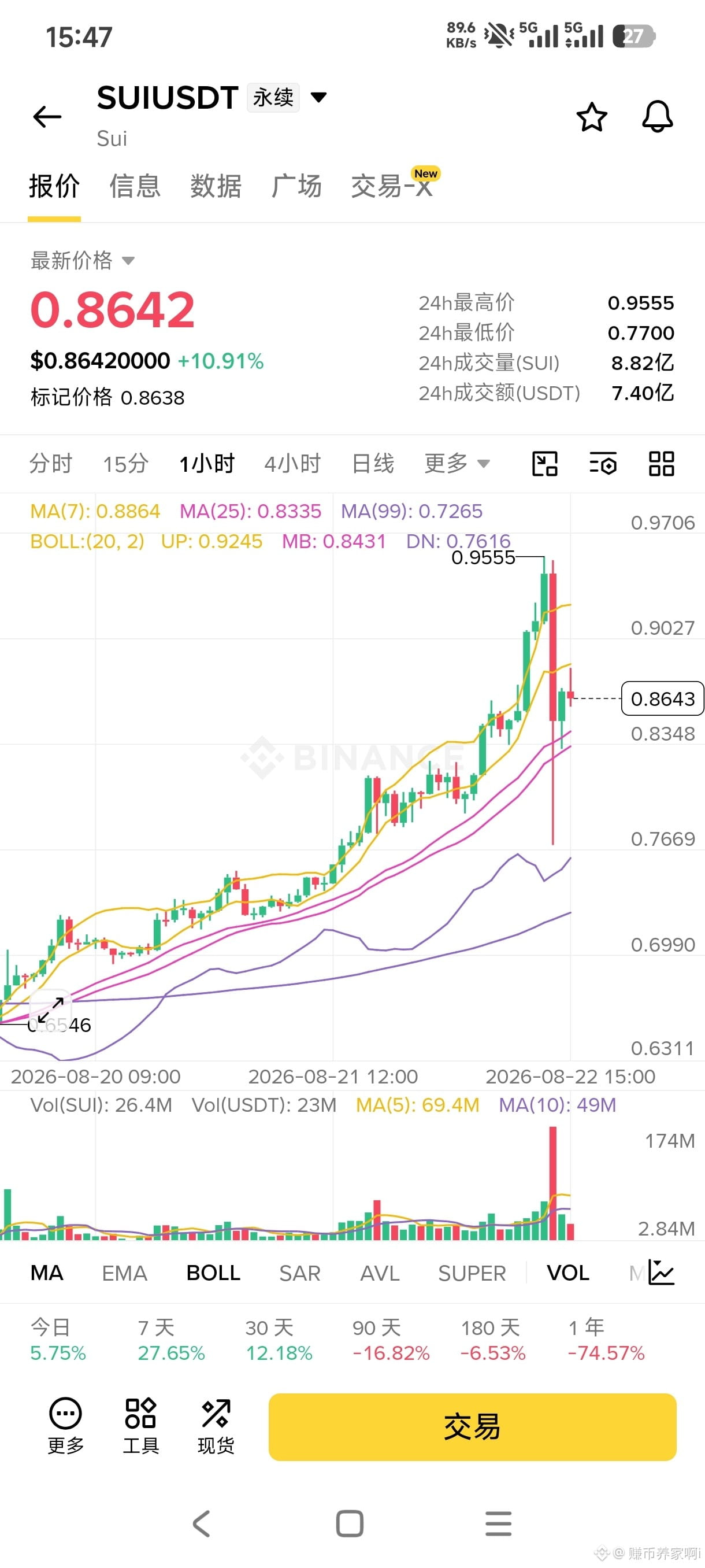Tap the 24h成交量(SUI) 8.82亿 value
Image resolution: width=705 pixels, height=1568 pixels.
(643, 364)
